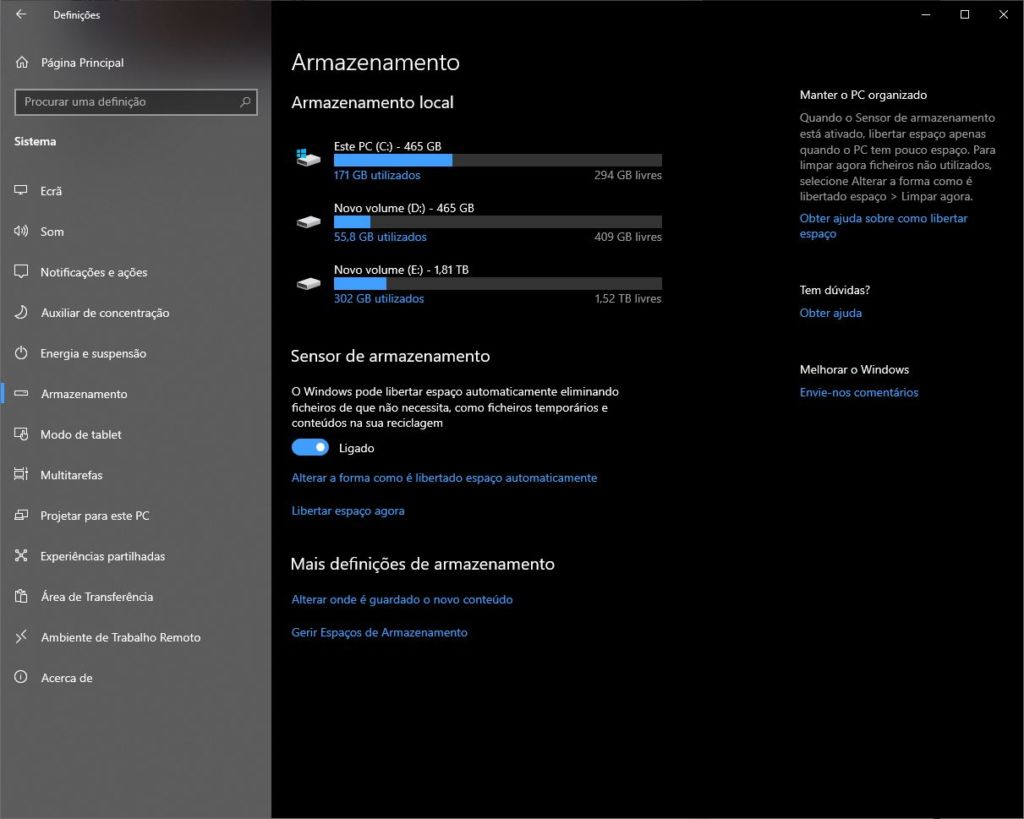Open Gerir Espaços de Armazenamento link
The height and width of the screenshot is (819, 1024).
(x=379, y=632)
